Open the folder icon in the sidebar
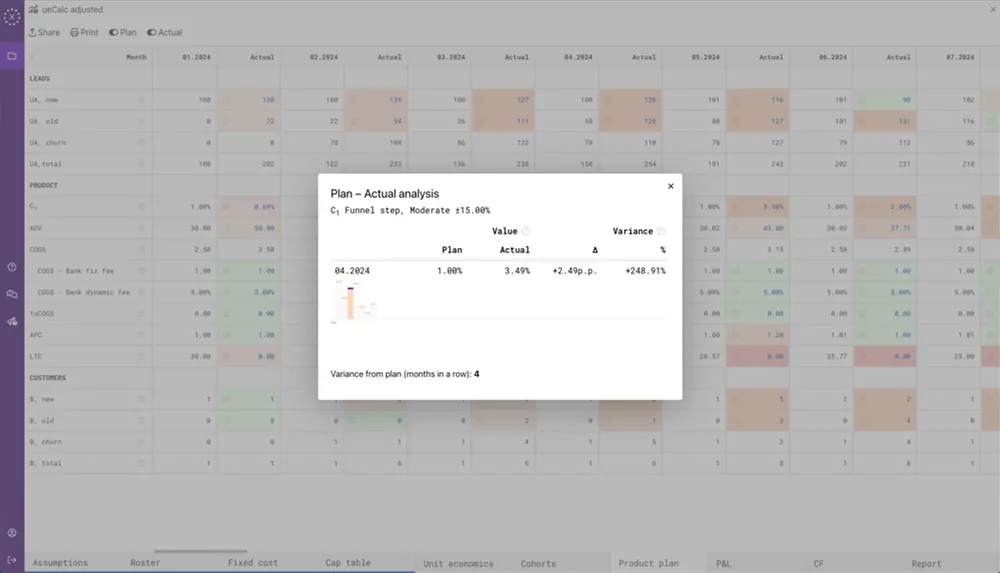Screen dimensions: 1000x573 click(12, 56)
